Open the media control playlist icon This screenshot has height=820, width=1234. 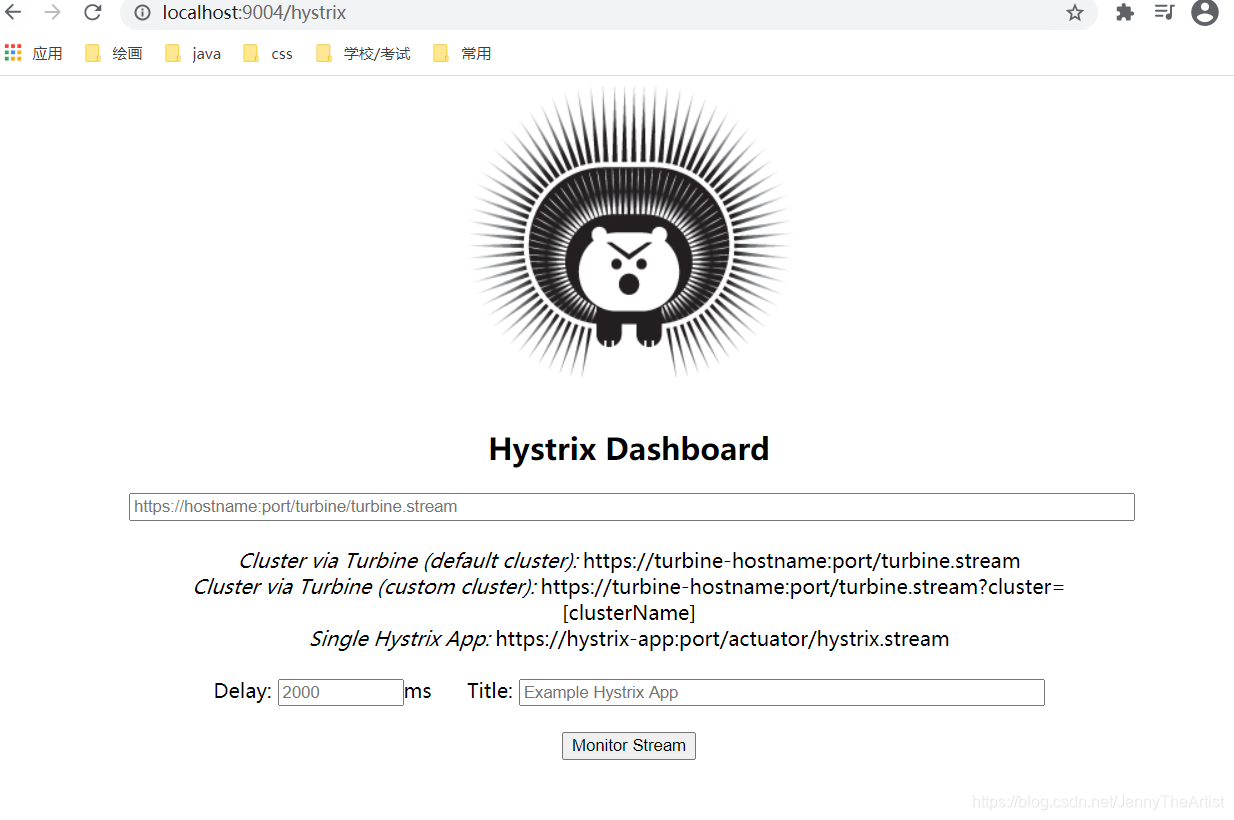point(1164,12)
